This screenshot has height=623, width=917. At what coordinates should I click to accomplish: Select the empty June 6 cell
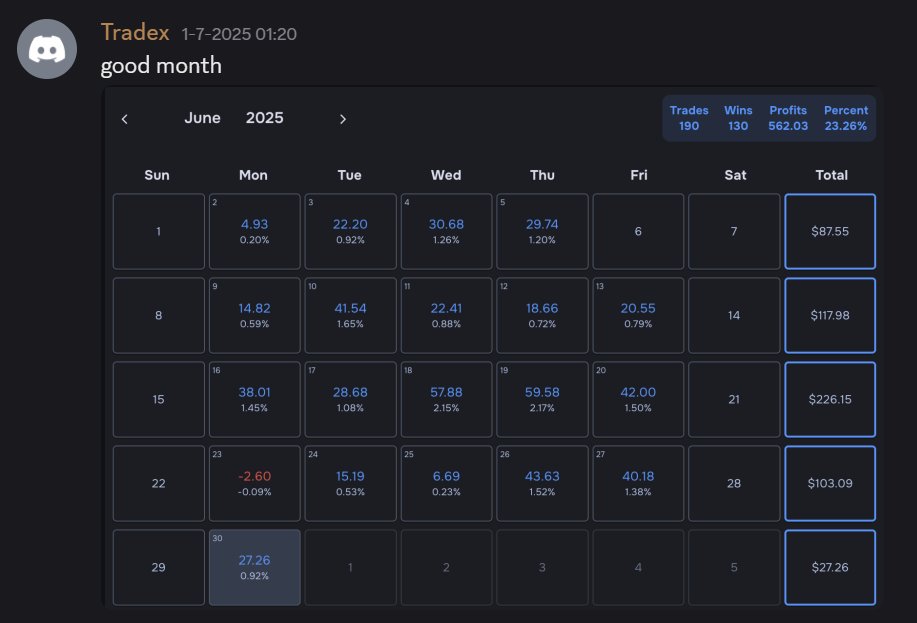point(638,231)
